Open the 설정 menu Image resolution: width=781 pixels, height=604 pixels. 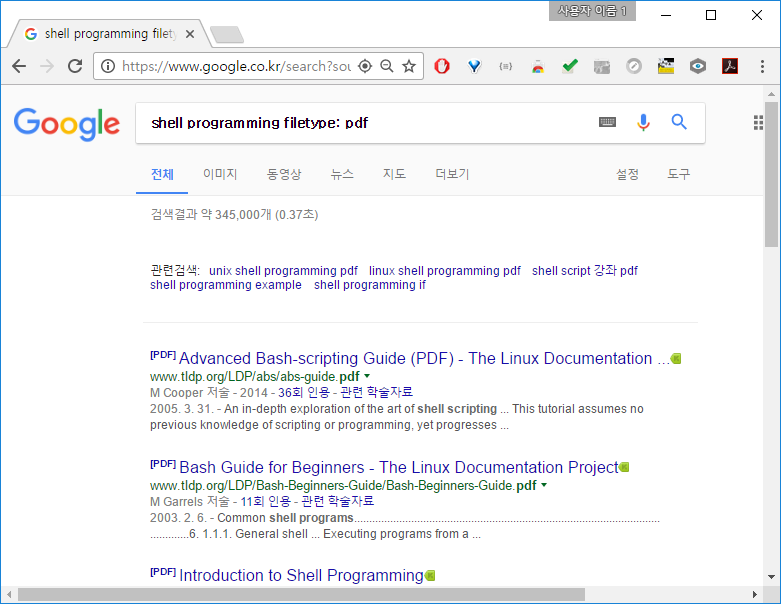[x=627, y=174]
